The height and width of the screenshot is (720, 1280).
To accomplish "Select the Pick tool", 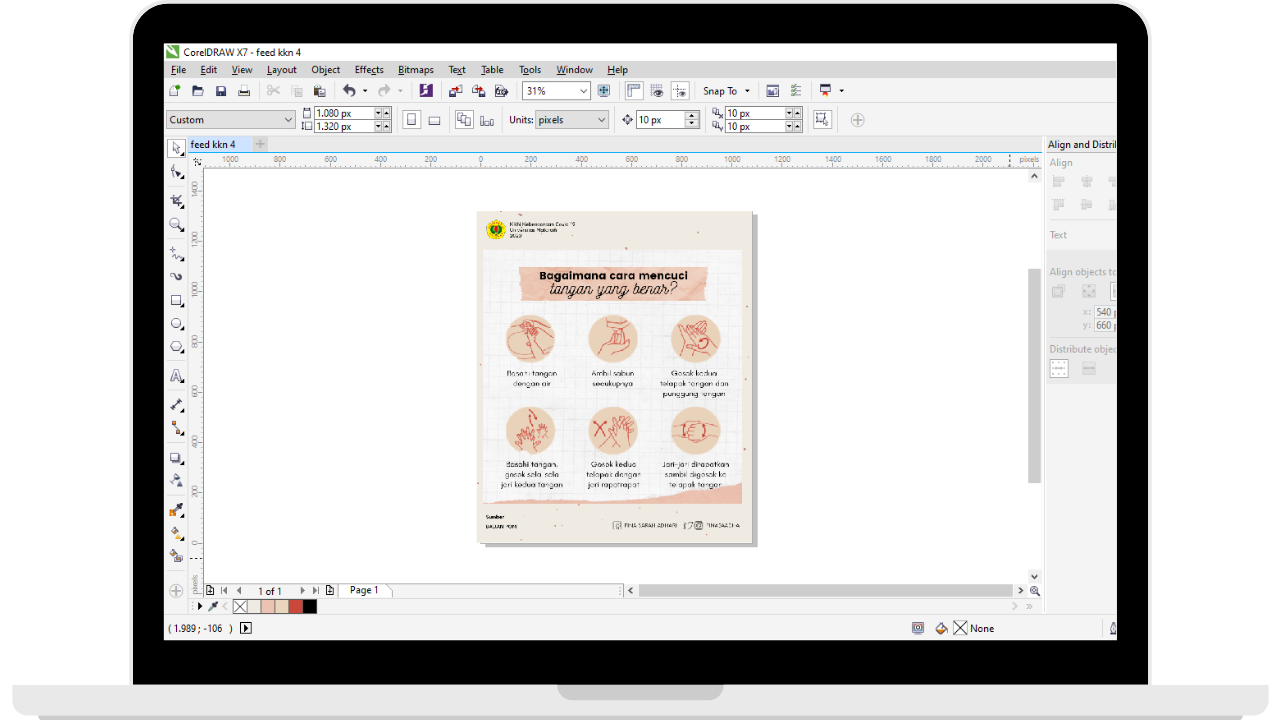I will pos(176,147).
